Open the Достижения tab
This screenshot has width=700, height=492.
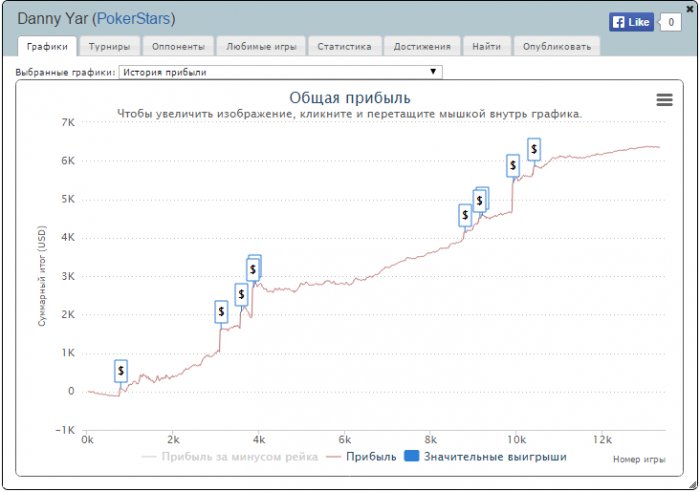coord(422,46)
